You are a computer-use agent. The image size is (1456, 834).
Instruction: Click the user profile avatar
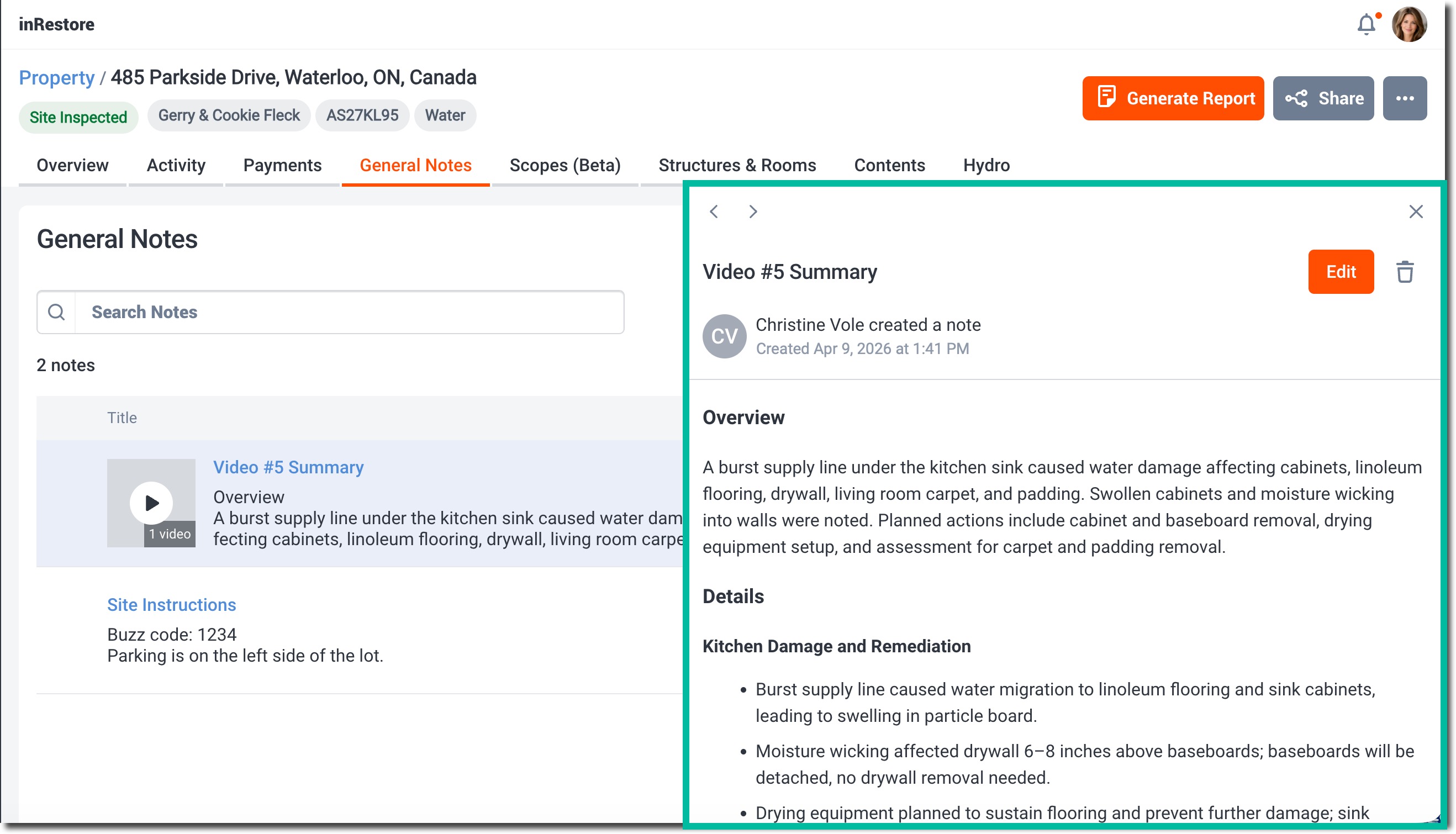[1409, 25]
